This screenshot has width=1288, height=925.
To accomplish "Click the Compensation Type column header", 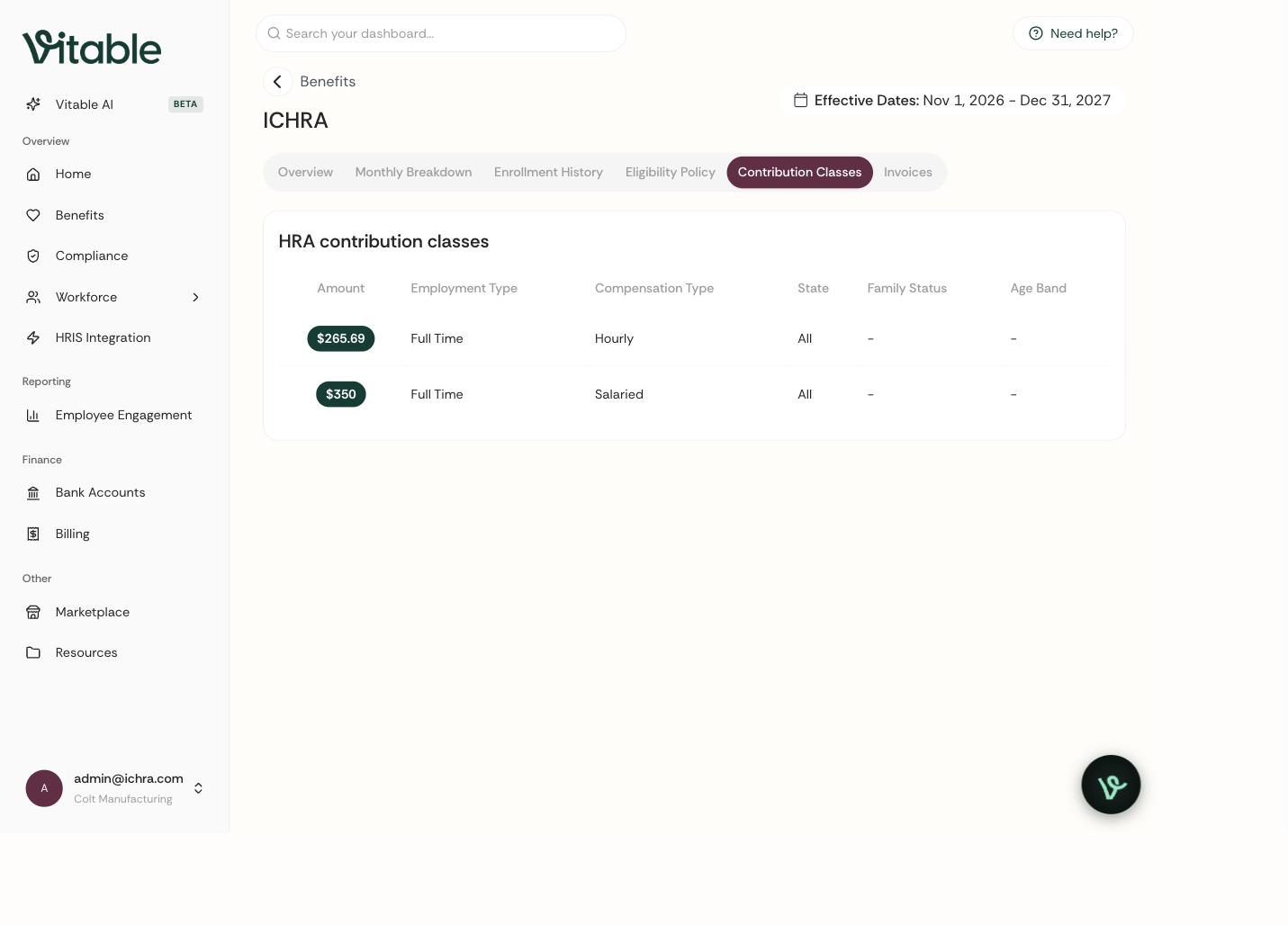I will pyautogui.click(x=654, y=288).
